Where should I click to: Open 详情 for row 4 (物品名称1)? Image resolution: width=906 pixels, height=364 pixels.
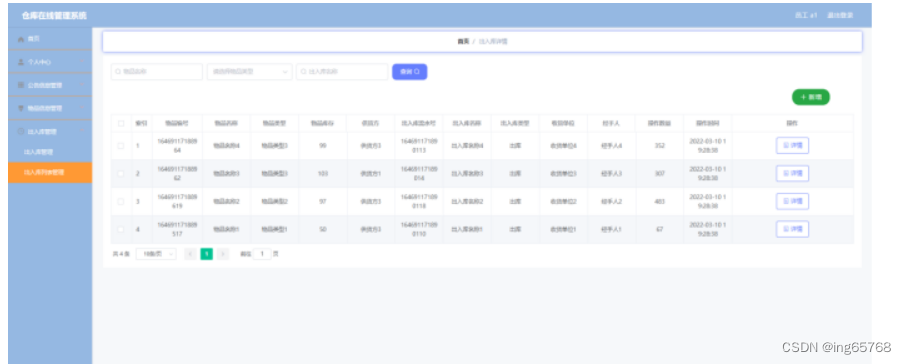[x=792, y=229]
